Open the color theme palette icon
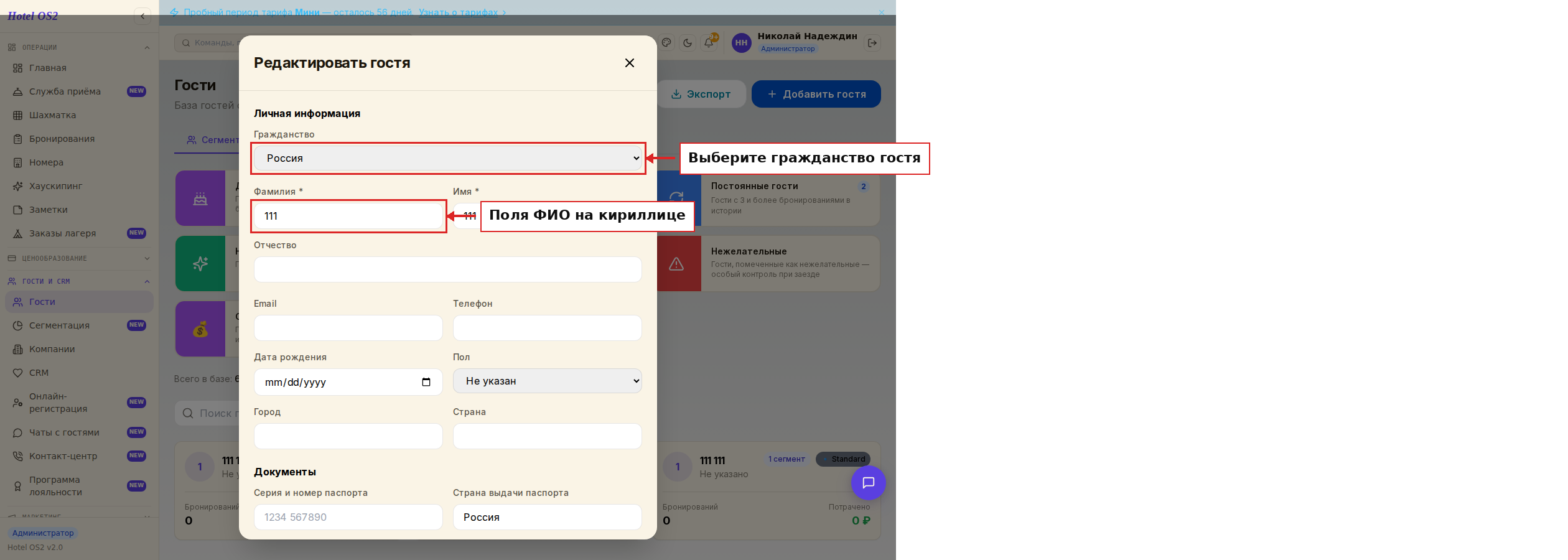The image size is (1568, 560). (x=666, y=43)
